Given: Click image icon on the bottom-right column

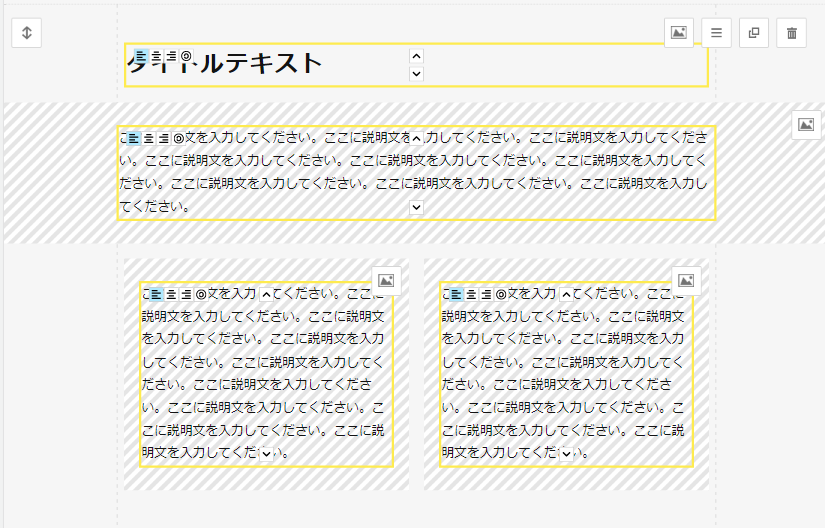Looking at the screenshot, I should (686, 281).
